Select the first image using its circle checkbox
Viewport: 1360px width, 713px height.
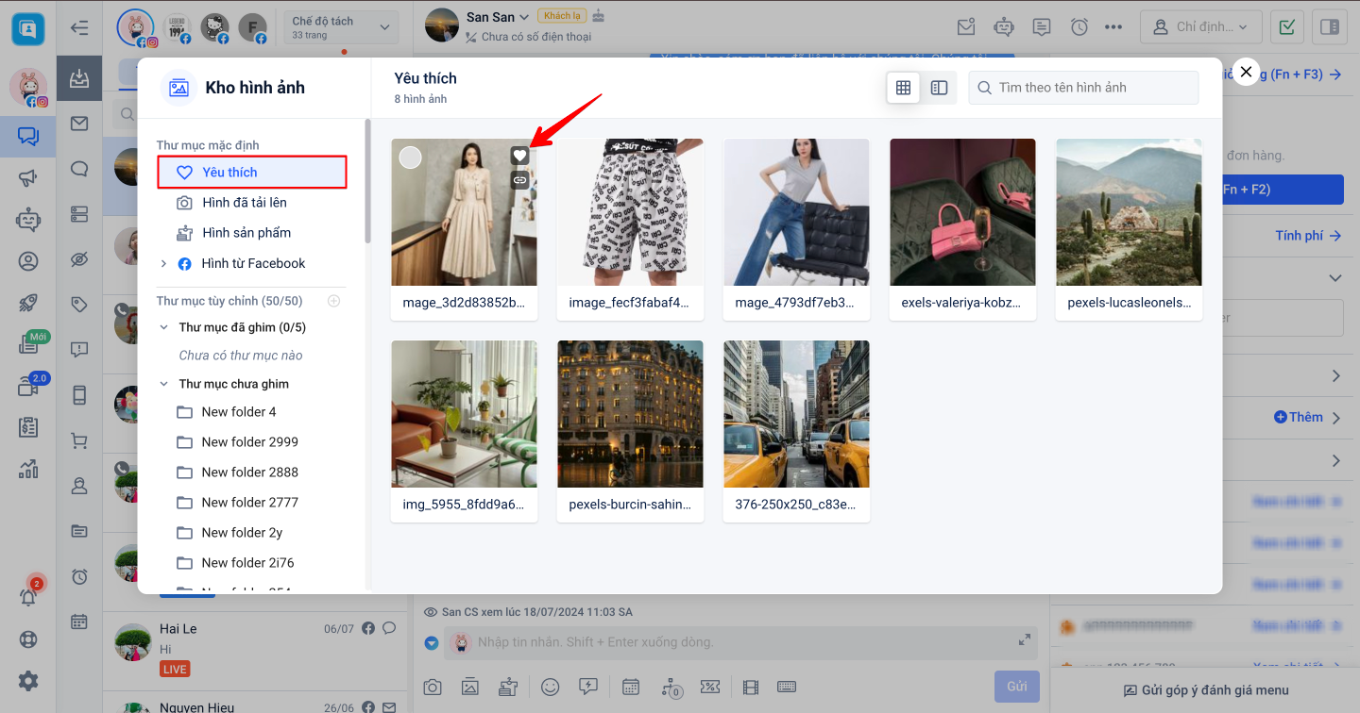(x=410, y=157)
